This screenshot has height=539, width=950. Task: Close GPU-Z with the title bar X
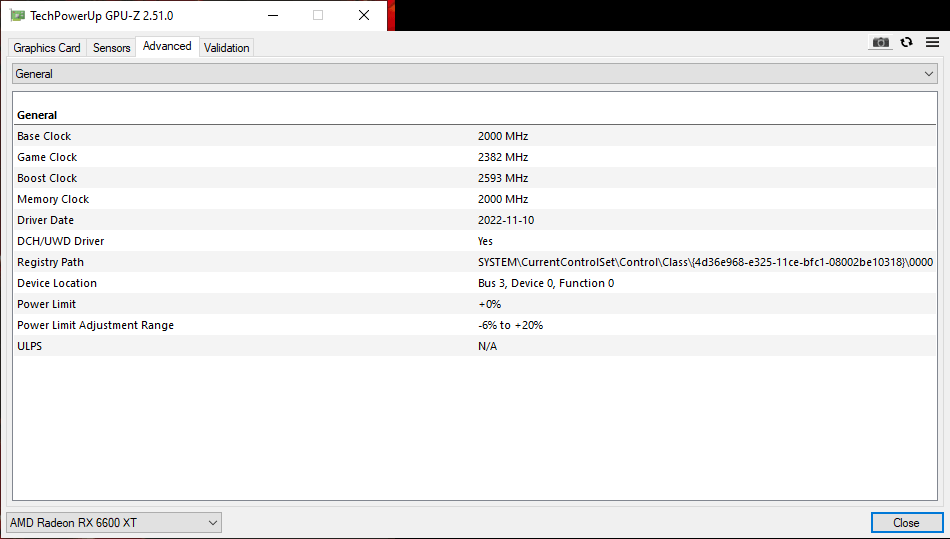pyautogui.click(x=364, y=15)
